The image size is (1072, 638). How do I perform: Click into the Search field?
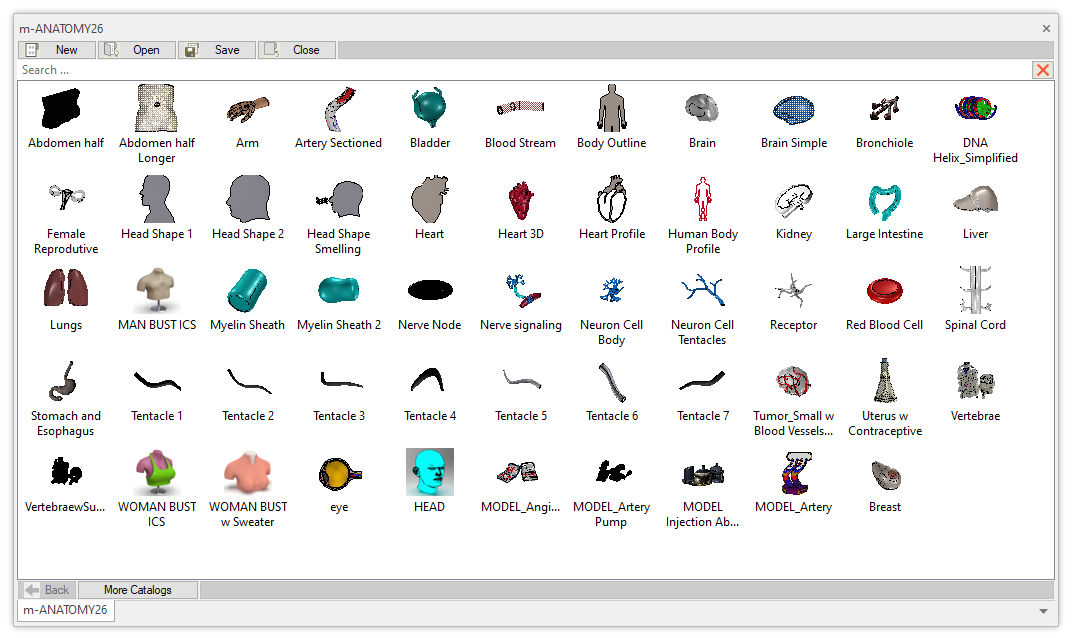pos(520,70)
